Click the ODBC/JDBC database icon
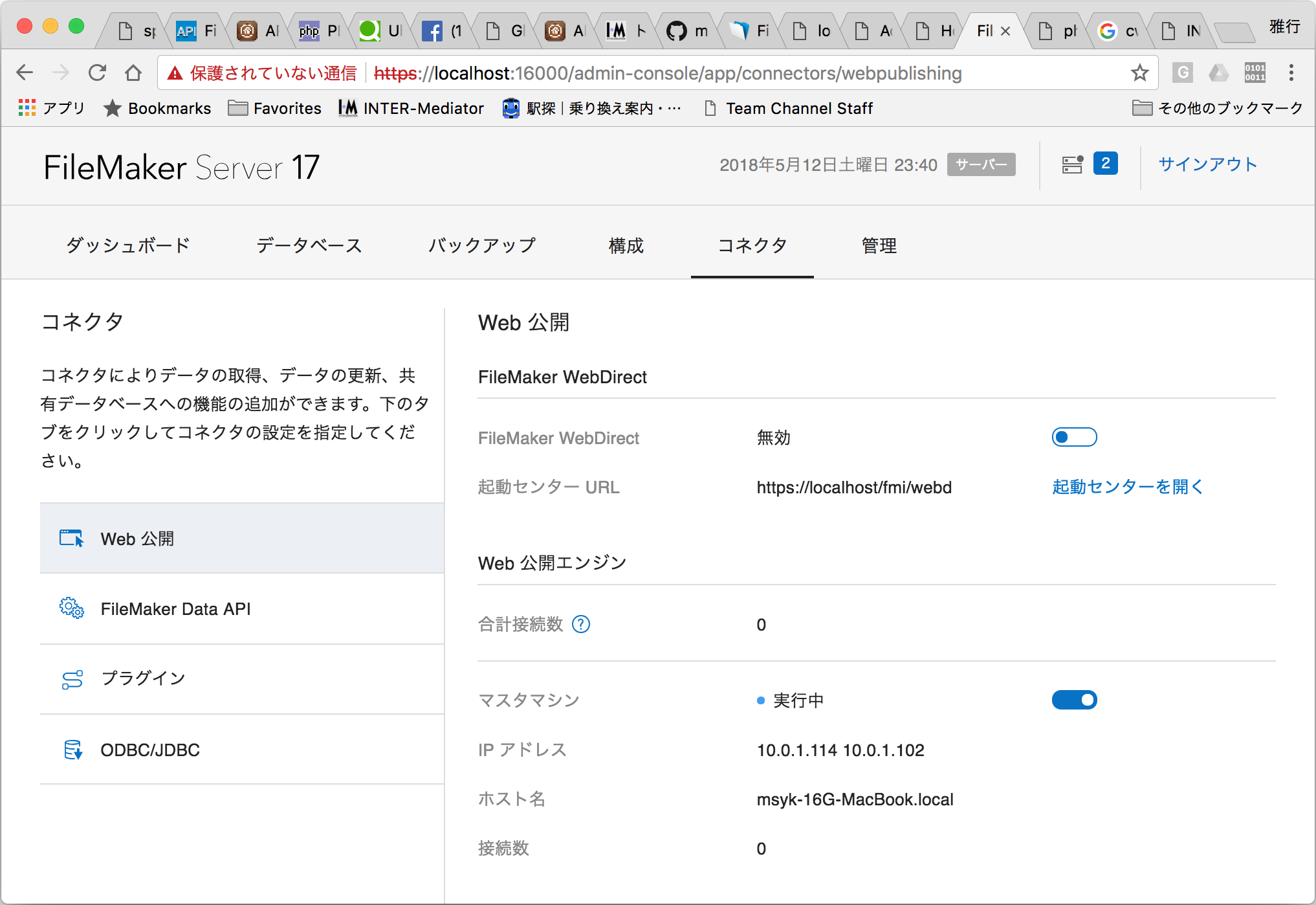Viewport: 1316px width, 905px height. (73, 750)
